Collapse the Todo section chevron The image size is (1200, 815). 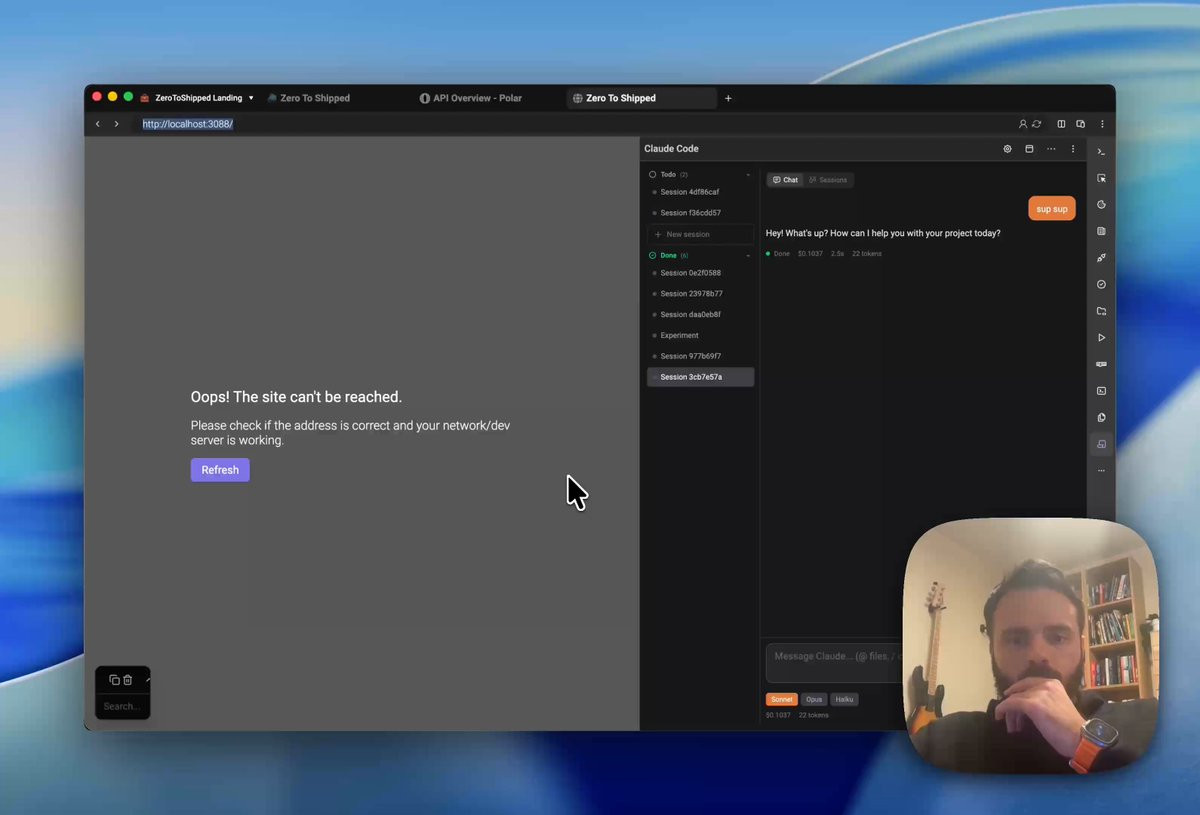(x=748, y=175)
